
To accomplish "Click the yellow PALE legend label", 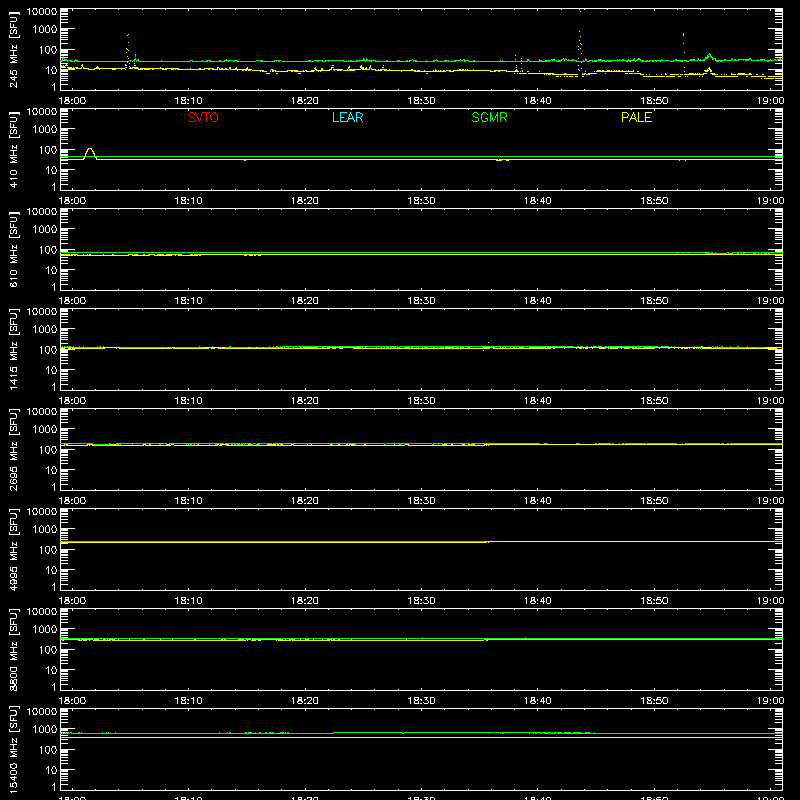I will coord(636,117).
